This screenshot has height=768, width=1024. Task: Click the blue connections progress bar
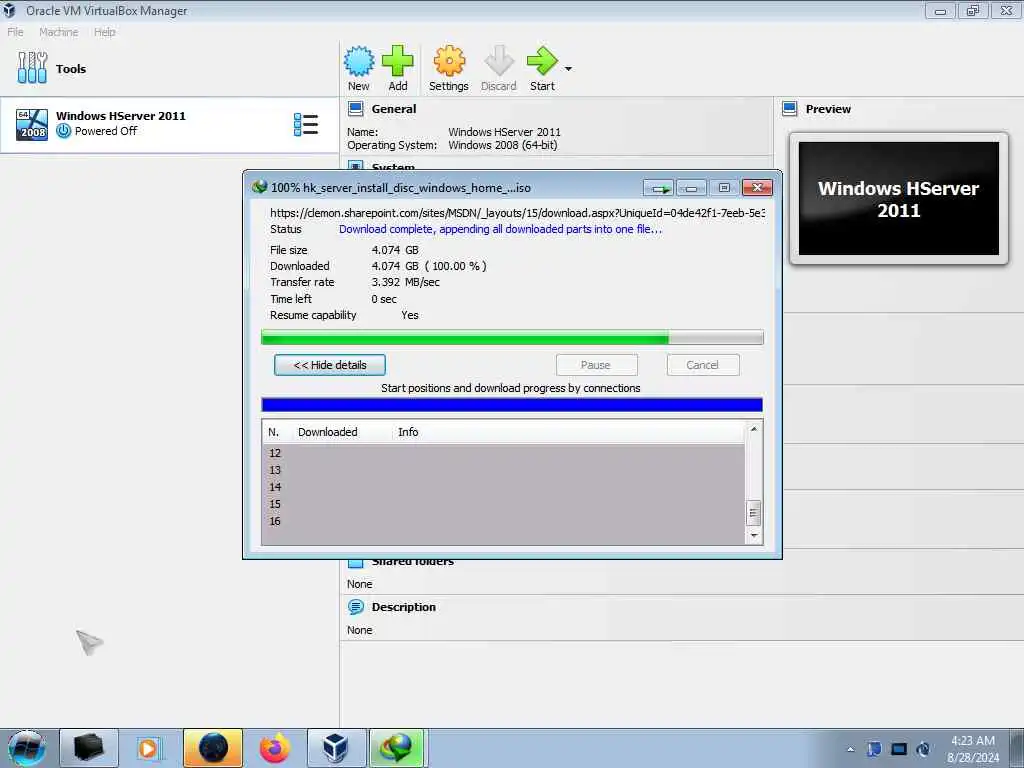click(x=512, y=405)
